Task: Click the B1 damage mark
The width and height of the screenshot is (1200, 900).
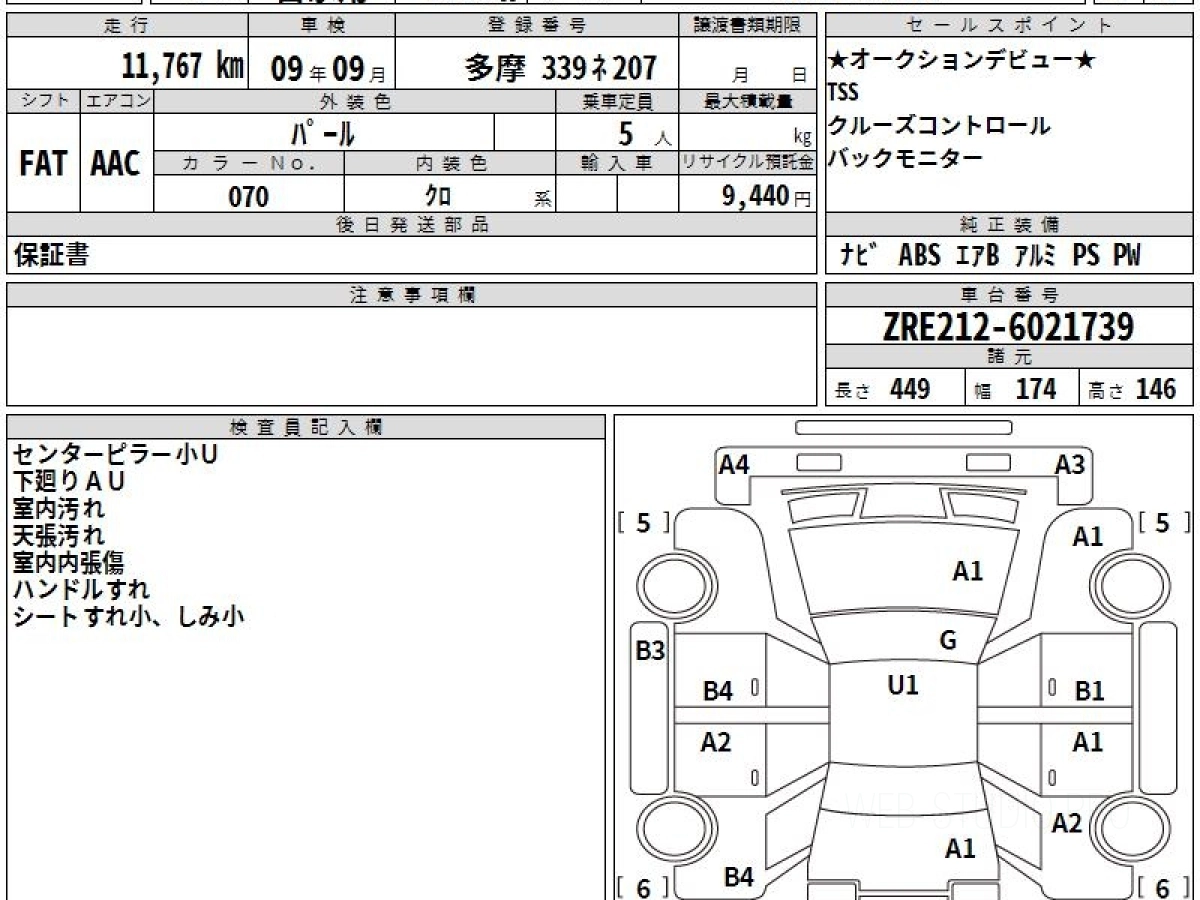Action: coord(1089,690)
